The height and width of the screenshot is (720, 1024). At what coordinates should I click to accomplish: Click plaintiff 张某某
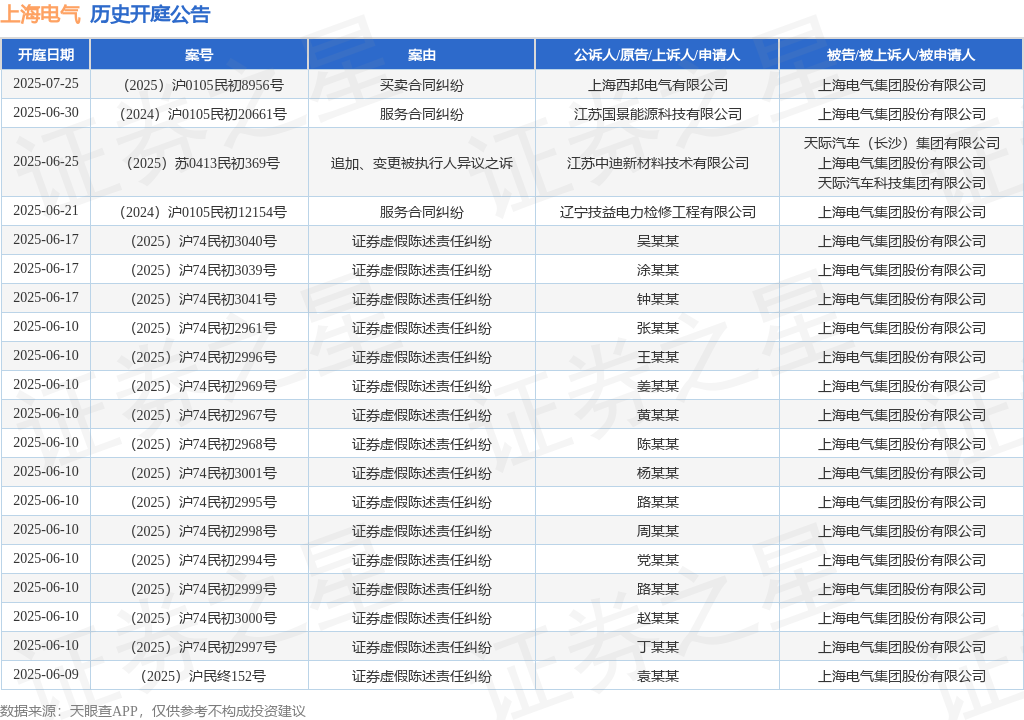[658, 328]
